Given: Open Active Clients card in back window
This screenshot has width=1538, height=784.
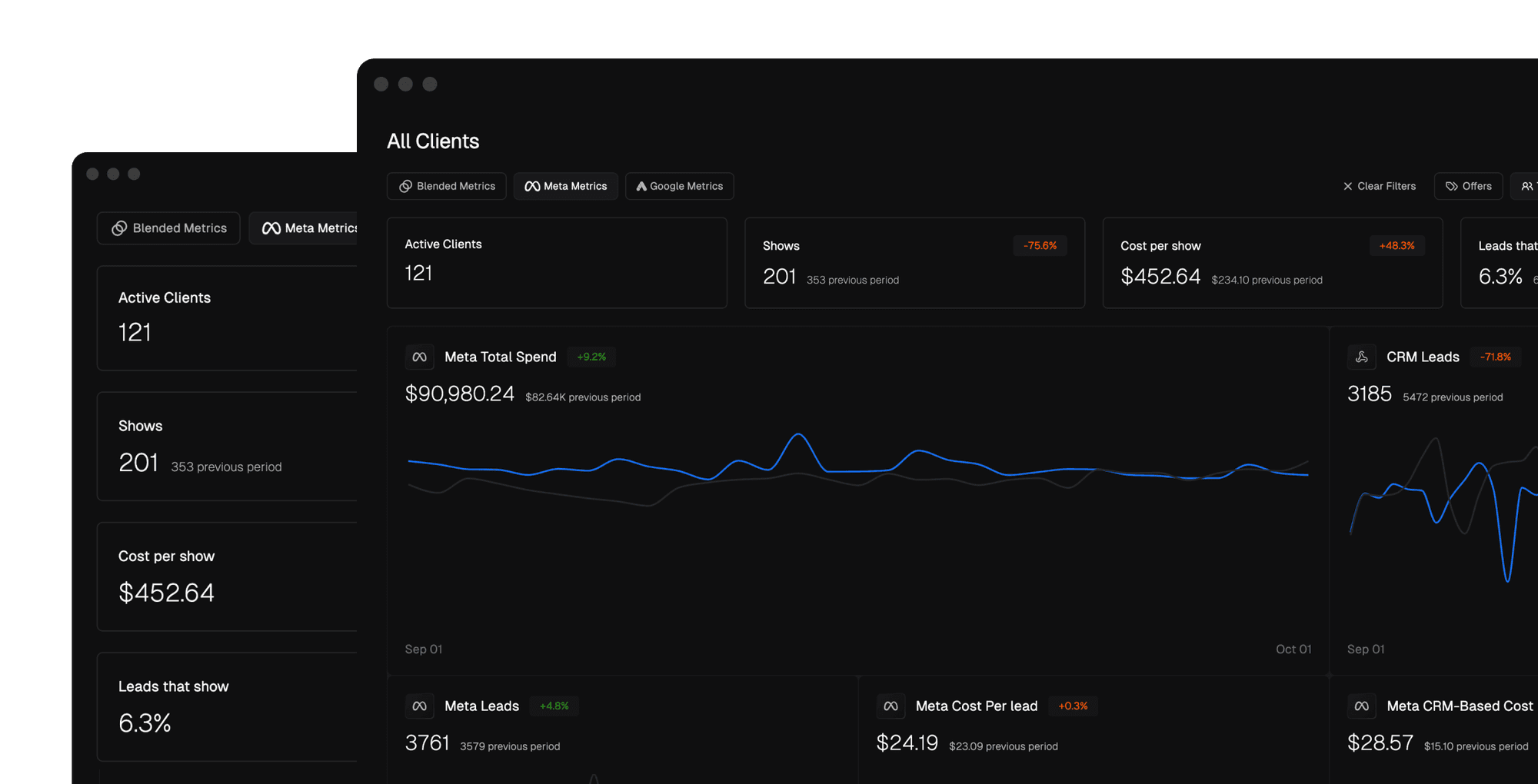Looking at the screenshot, I should point(228,318).
